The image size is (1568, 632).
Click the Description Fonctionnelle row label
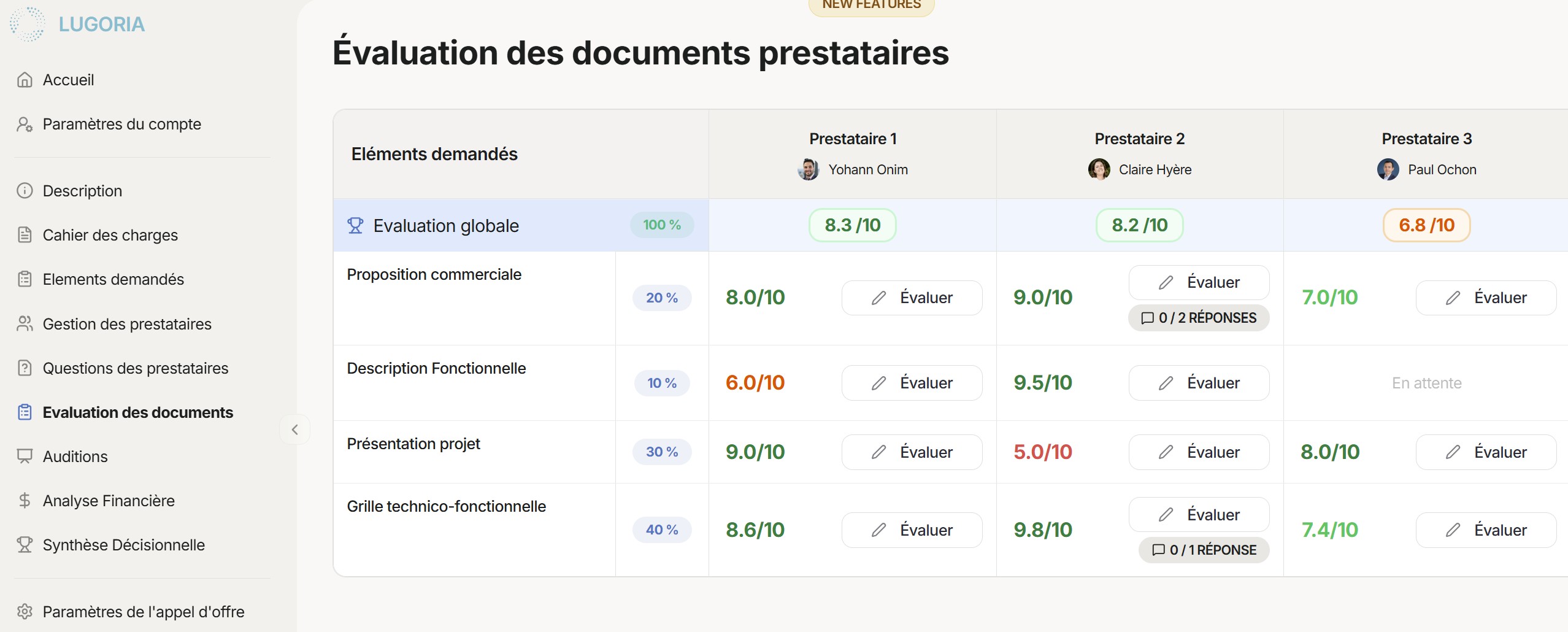[x=437, y=369]
